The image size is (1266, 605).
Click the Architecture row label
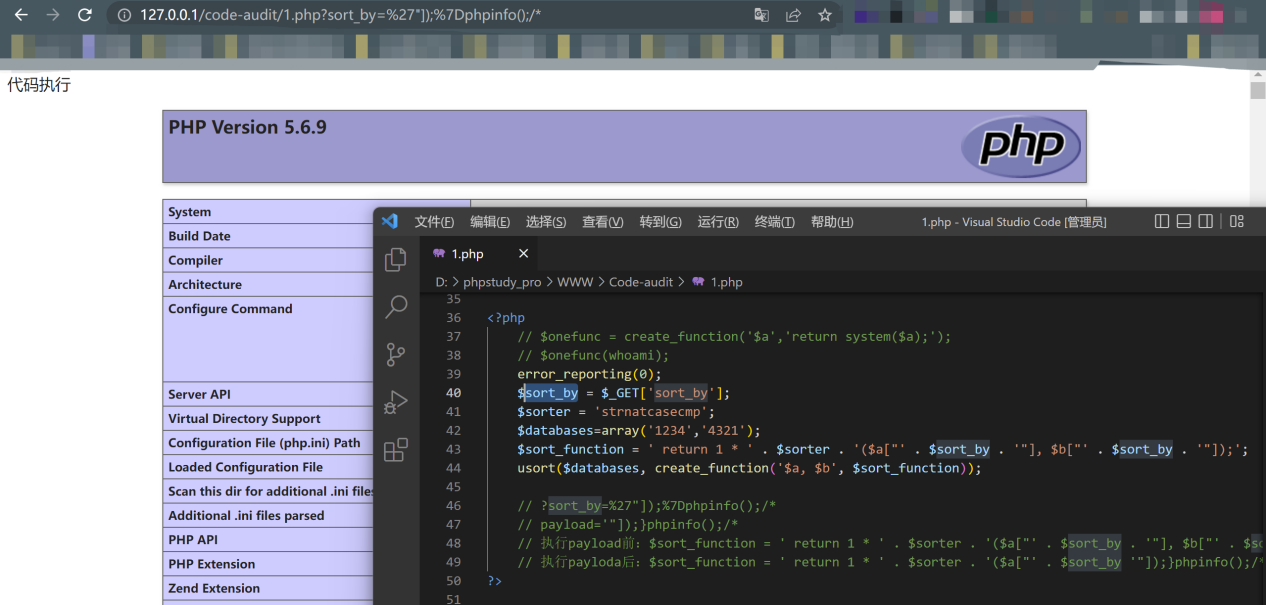click(x=205, y=284)
